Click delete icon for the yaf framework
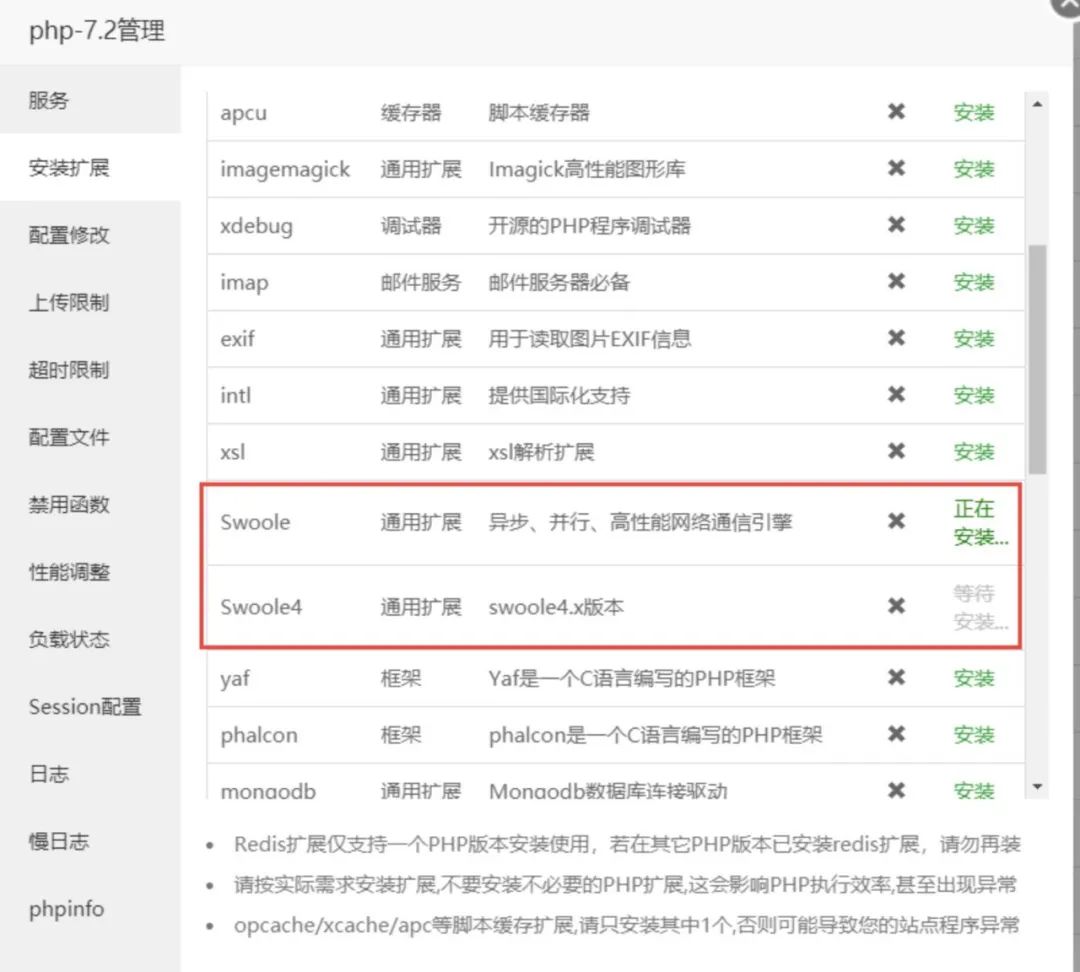 (895, 678)
